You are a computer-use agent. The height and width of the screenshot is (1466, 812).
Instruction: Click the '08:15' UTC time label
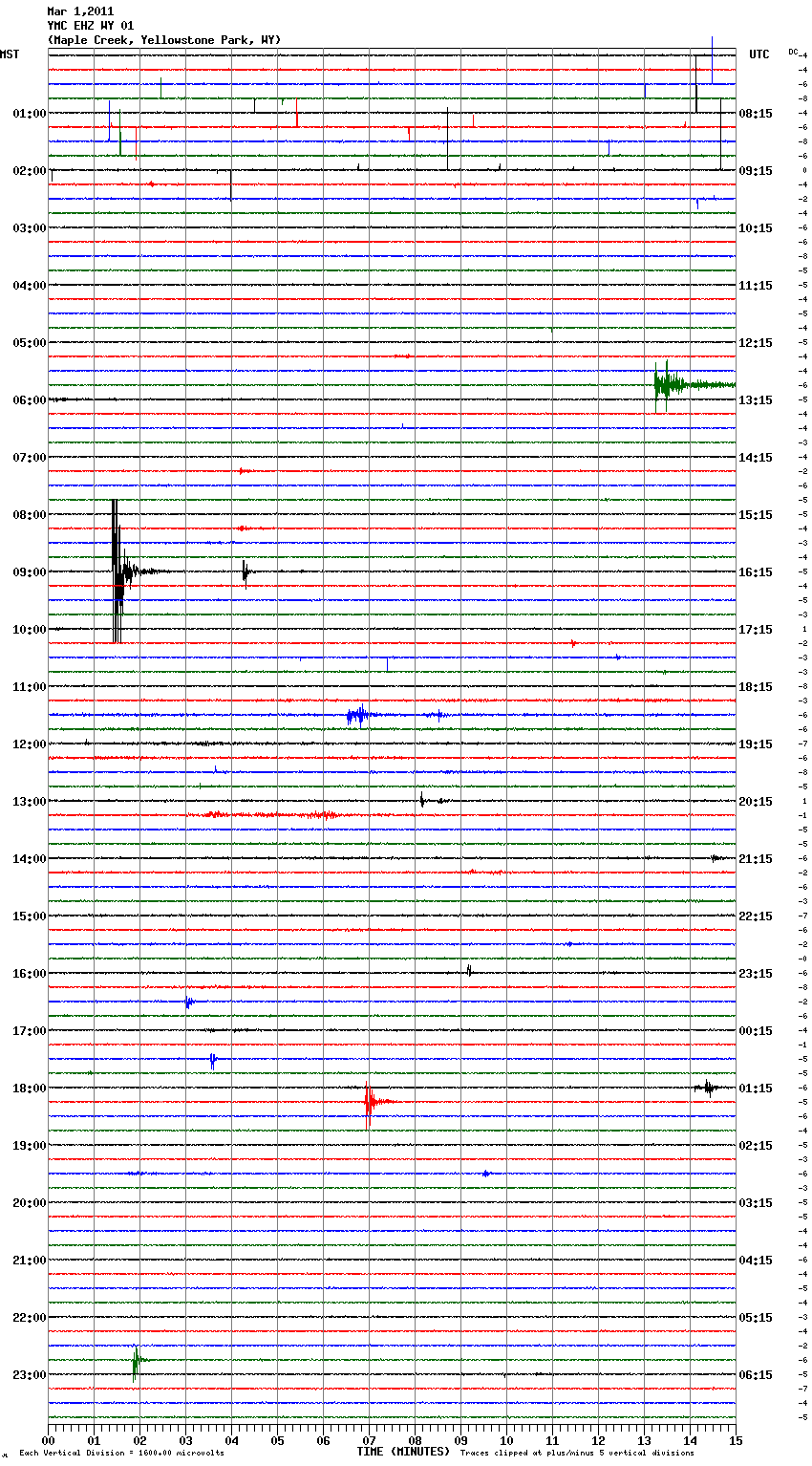pos(756,113)
